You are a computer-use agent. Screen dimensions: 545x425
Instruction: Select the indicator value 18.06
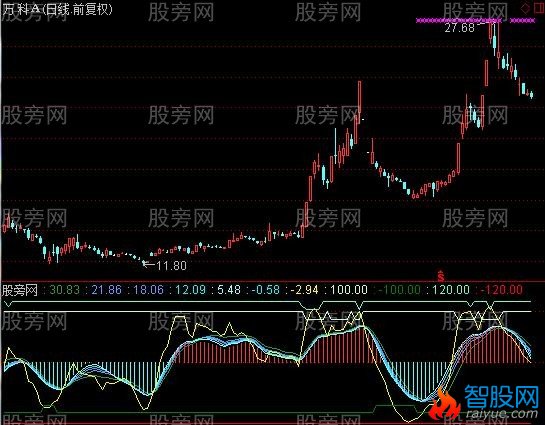point(148,290)
